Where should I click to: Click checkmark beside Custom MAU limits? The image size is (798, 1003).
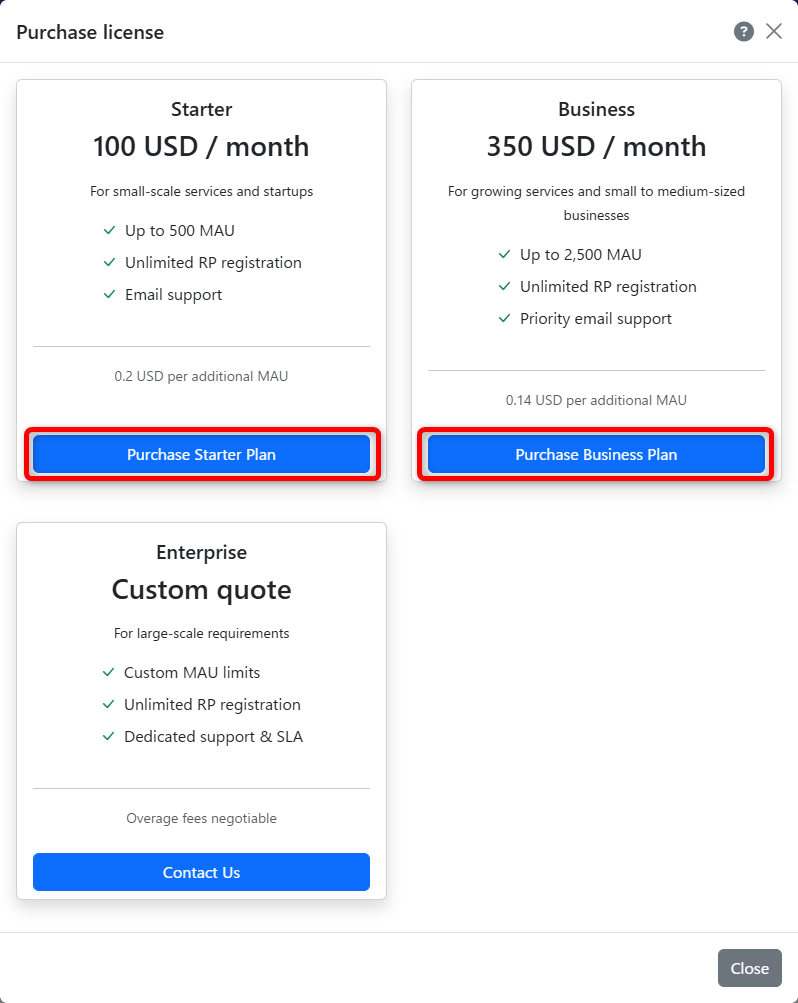[109, 673]
